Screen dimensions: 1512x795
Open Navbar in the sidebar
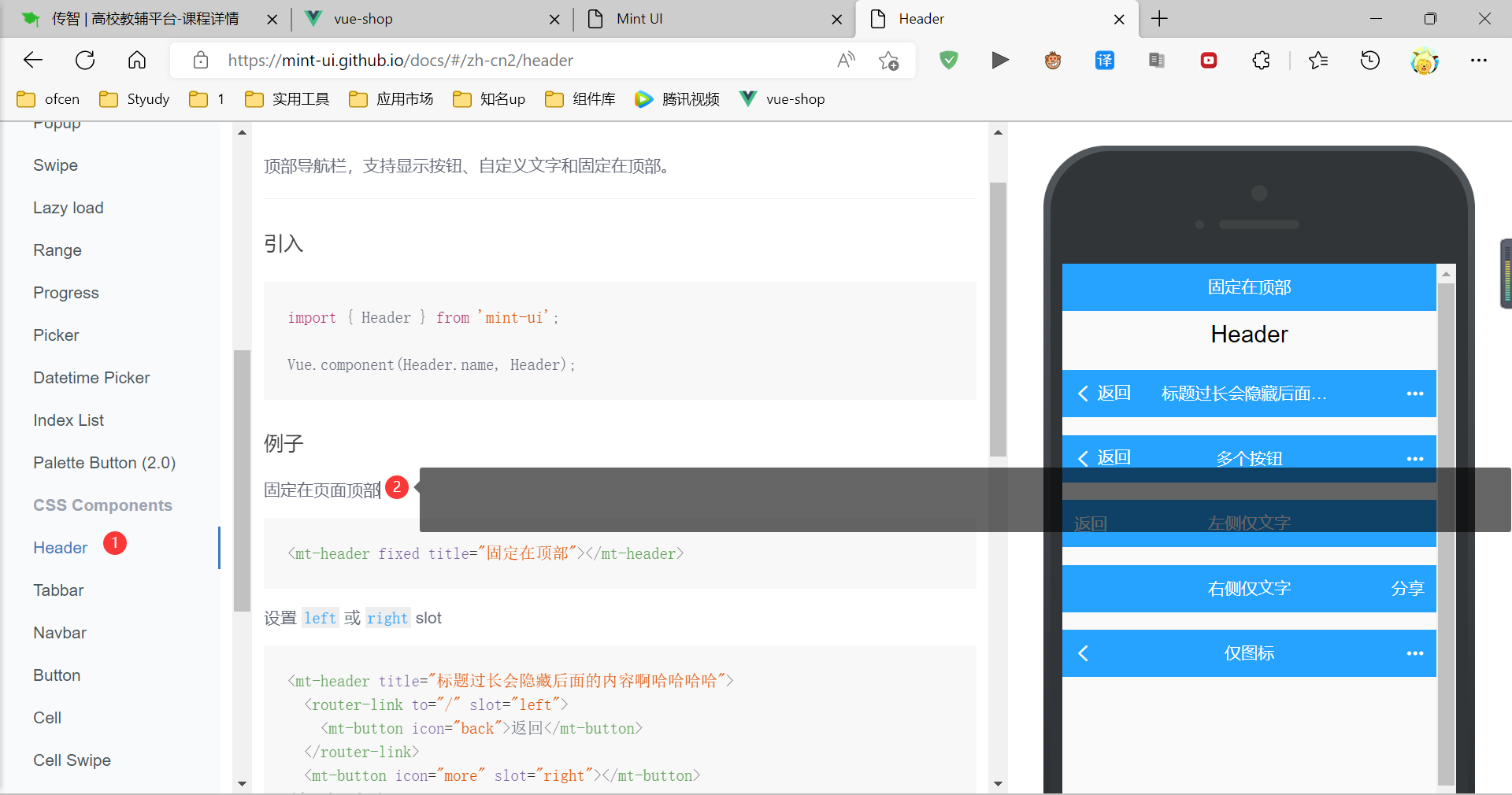(x=60, y=633)
